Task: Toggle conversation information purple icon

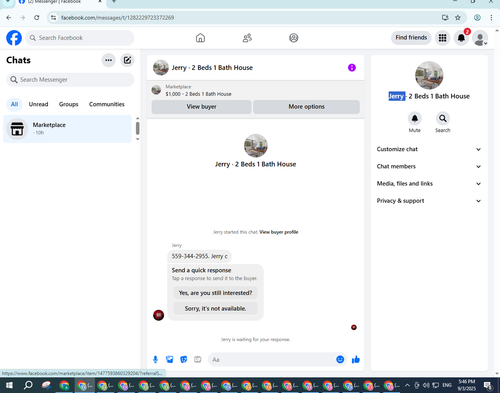Action: [352, 68]
